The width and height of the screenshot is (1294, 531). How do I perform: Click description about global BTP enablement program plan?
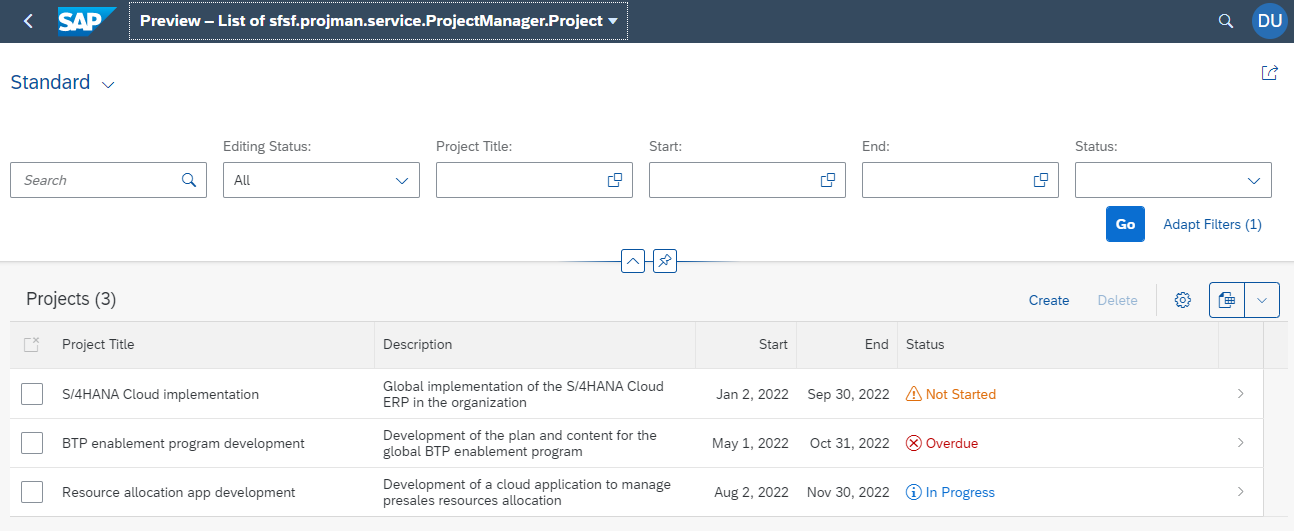520,443
